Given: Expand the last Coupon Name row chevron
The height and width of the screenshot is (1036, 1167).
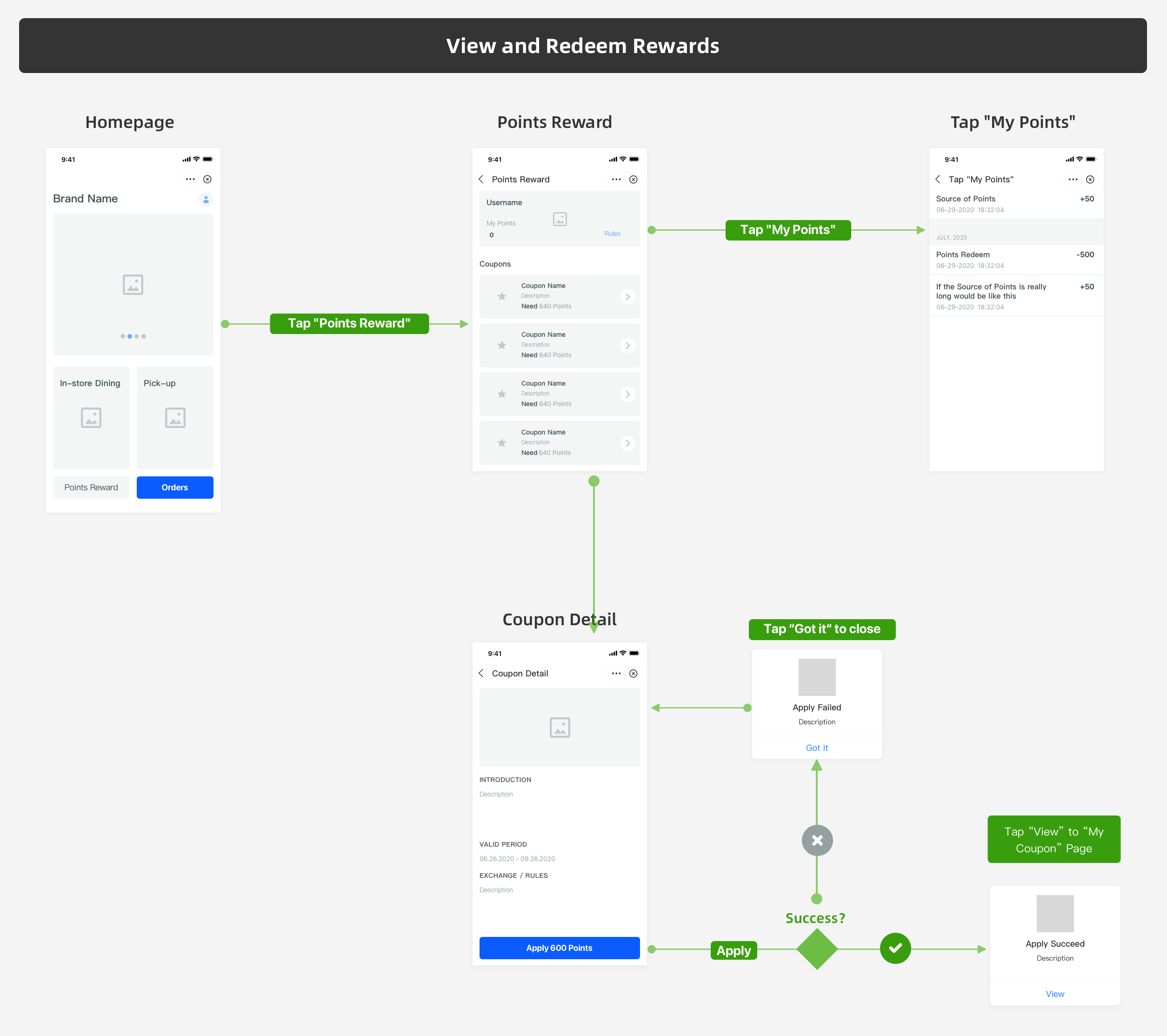Looking at the screenshot, I should tap(628, 442).
